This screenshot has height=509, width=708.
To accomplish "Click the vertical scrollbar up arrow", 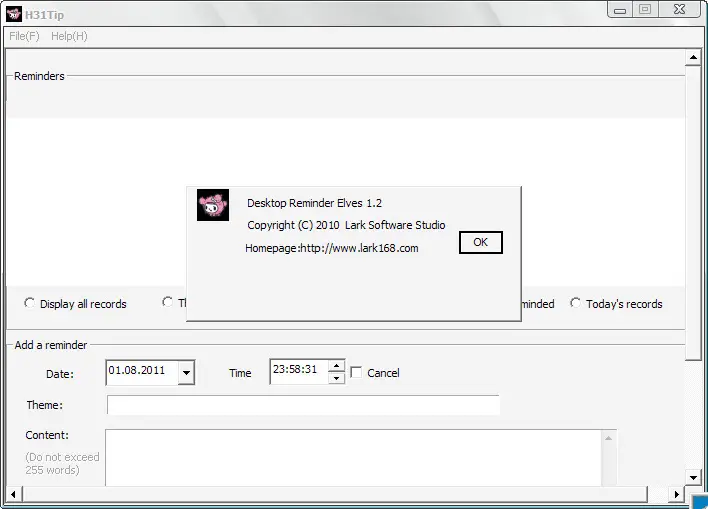I will (693, 57).
